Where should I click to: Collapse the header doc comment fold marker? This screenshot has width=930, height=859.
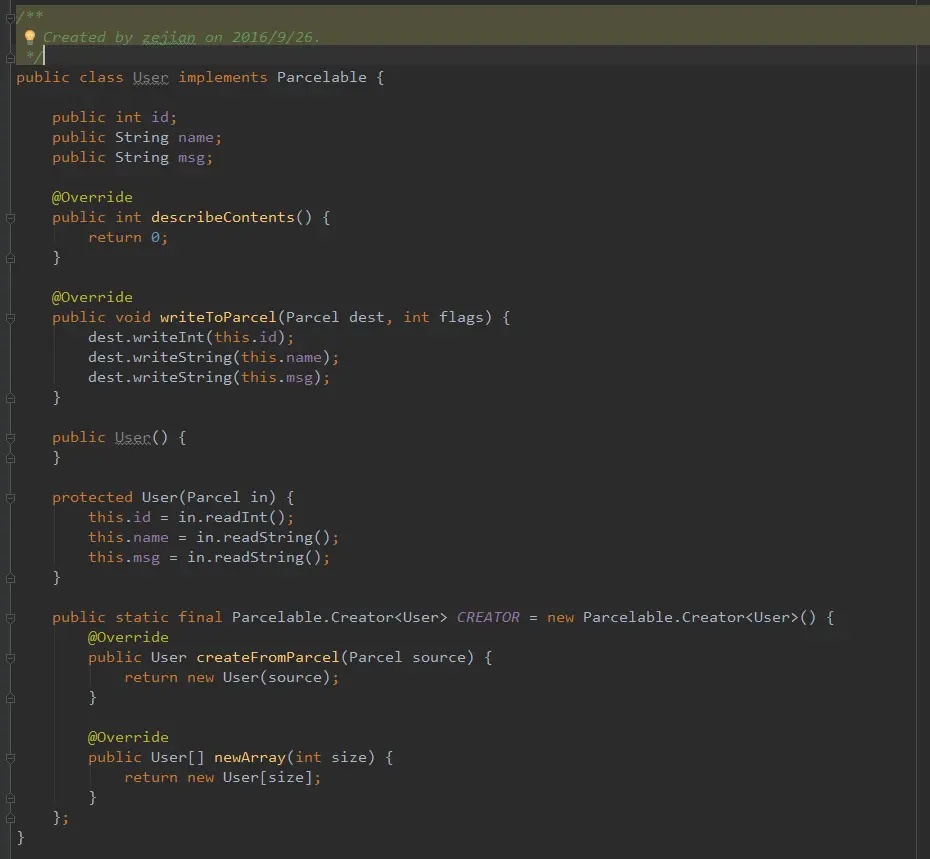tap(10, 18)
